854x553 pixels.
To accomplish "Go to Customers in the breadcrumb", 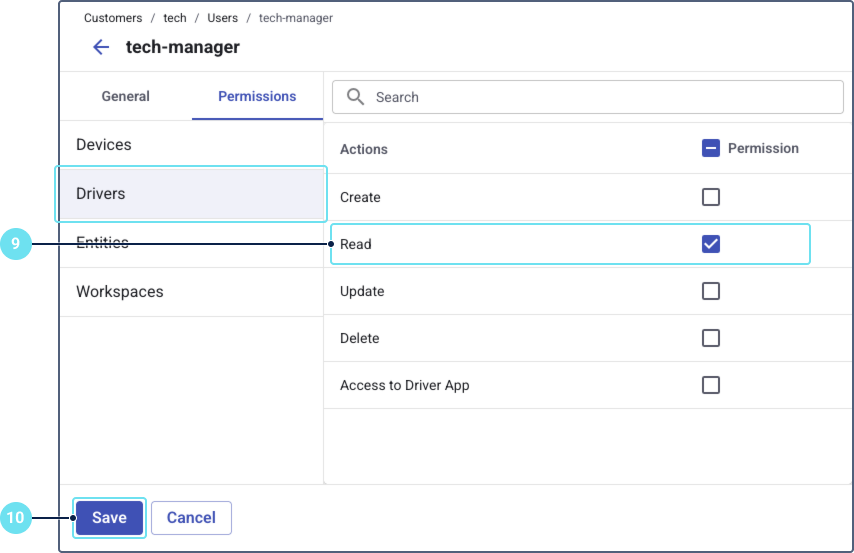I will pyautogui.click(x=113, y=18).
